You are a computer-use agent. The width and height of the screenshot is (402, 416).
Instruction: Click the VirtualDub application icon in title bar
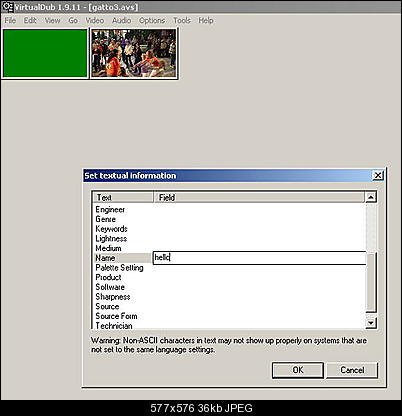pyautogui.click(x=7, y=7)
